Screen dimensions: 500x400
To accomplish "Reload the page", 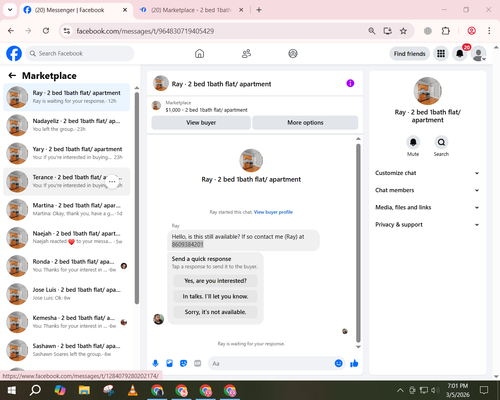I will point(46,31).
